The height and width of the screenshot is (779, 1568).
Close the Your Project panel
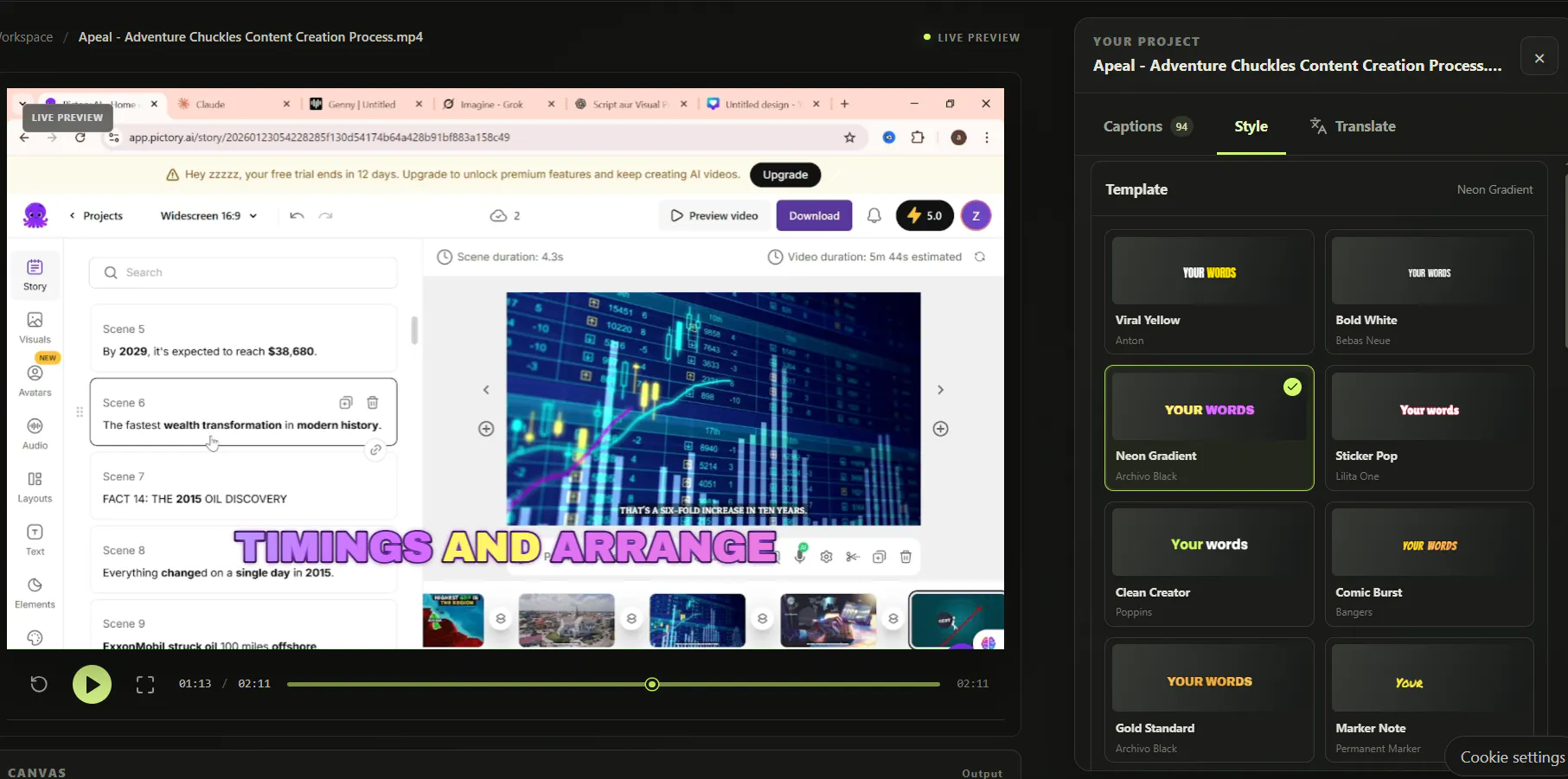1539,58
